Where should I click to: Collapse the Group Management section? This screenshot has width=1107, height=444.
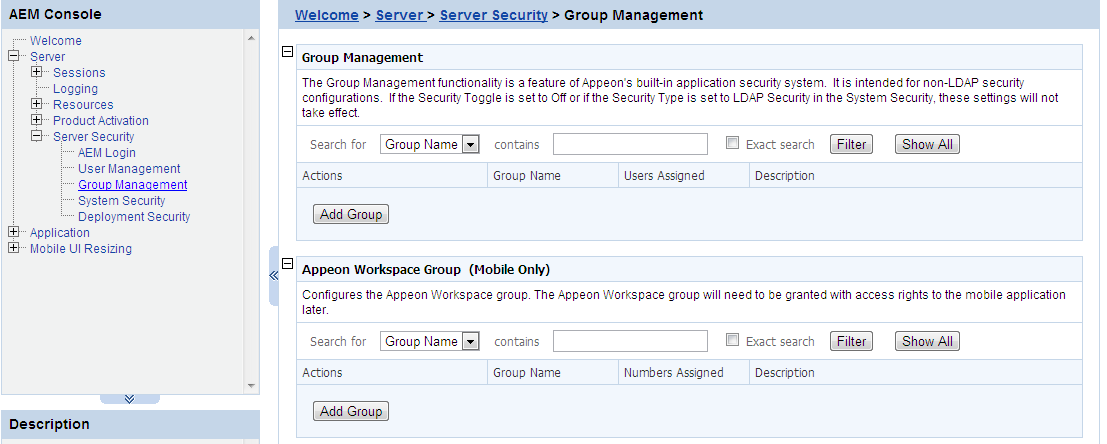click(287, 52)
